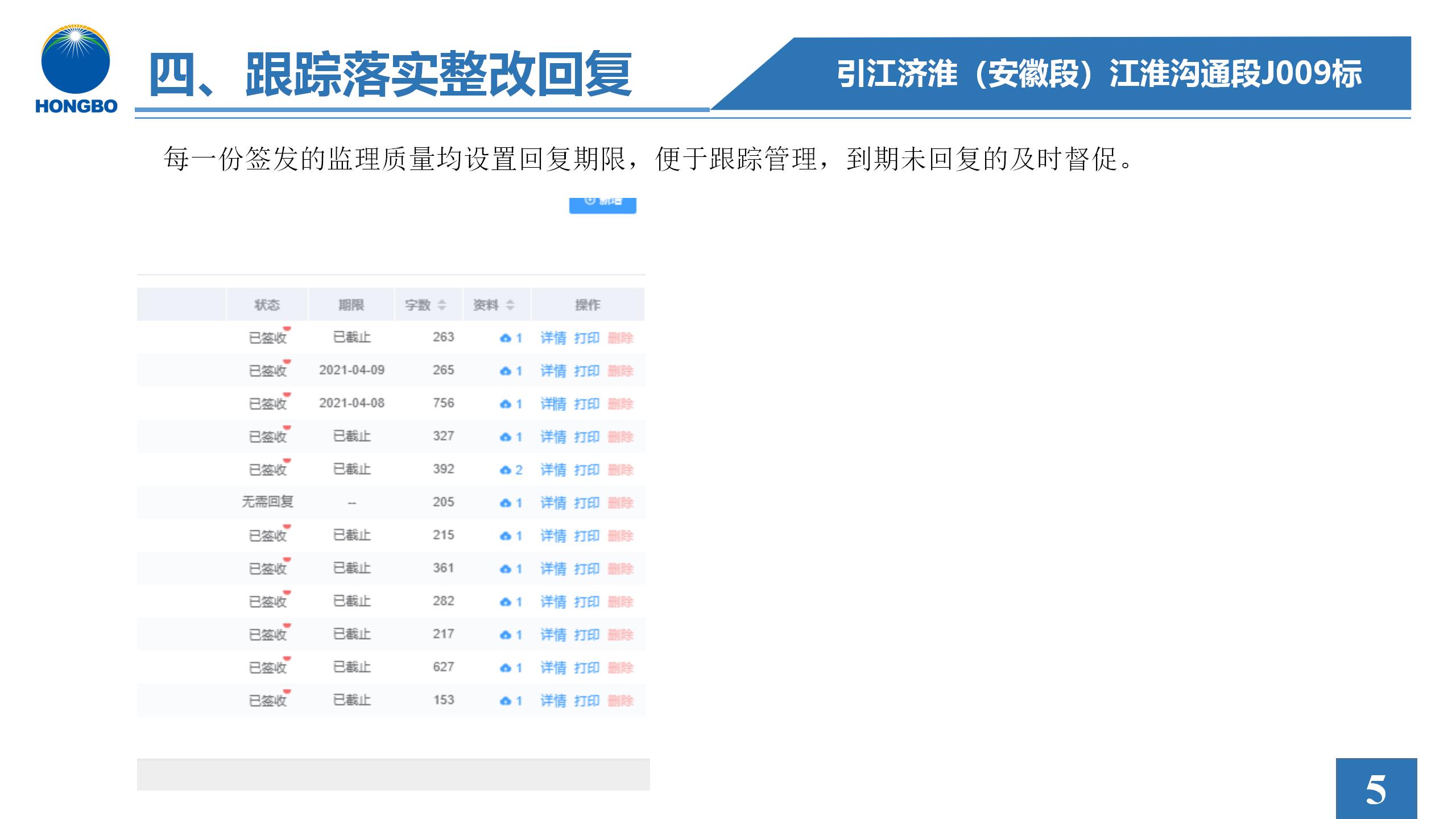Click the 期限 column header

point(351,305)
